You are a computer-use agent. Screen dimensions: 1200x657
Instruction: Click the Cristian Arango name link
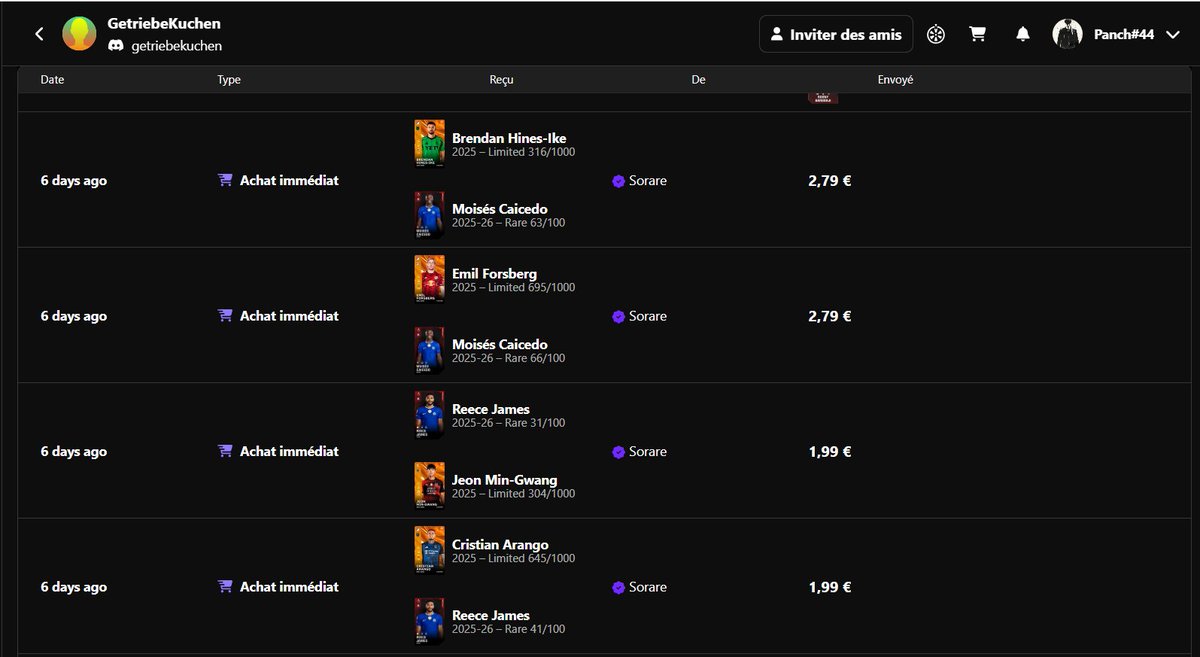500,545
